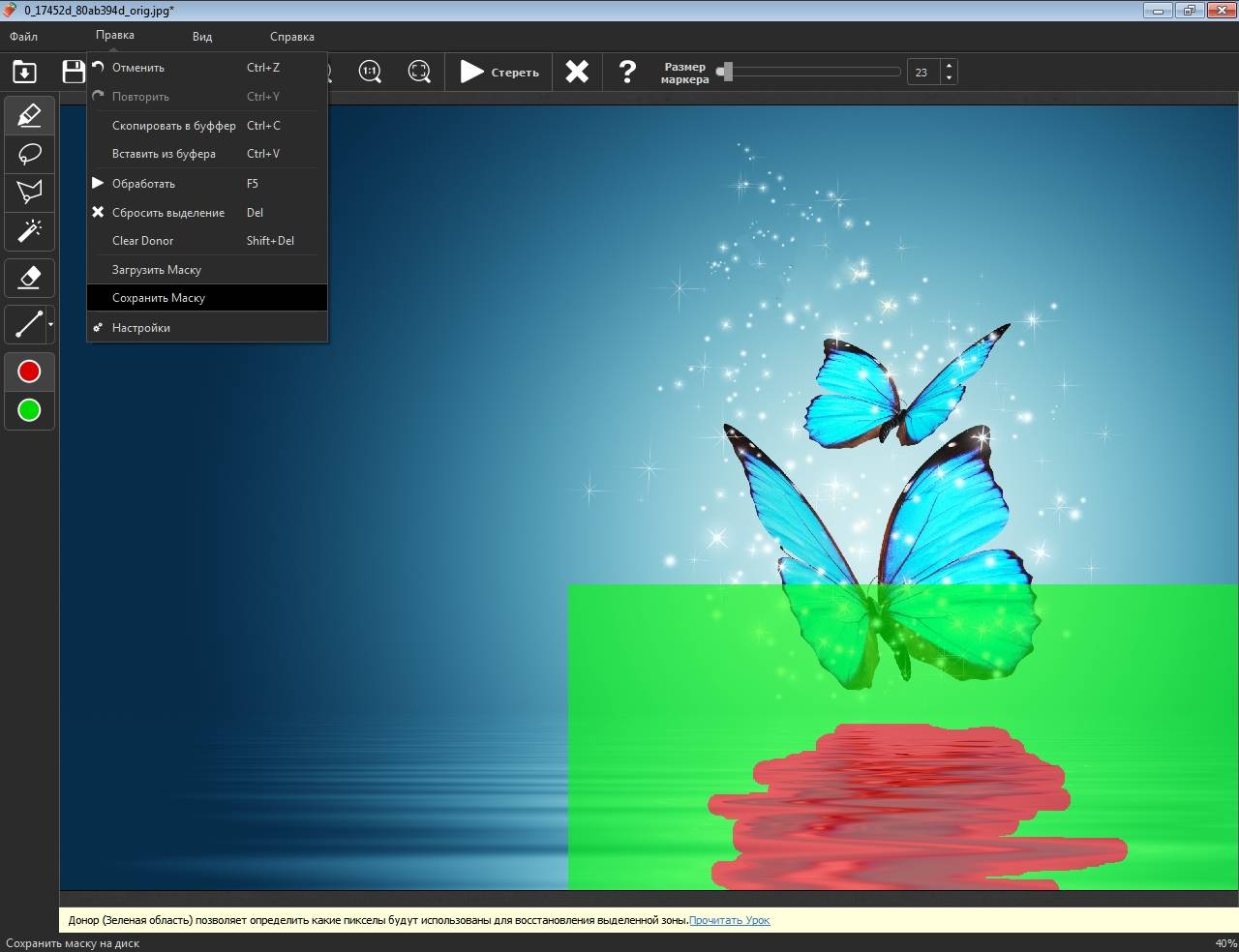The image size is (1239, 952).
Task: Choose the red mask color circle
Action: coord(29,372)
